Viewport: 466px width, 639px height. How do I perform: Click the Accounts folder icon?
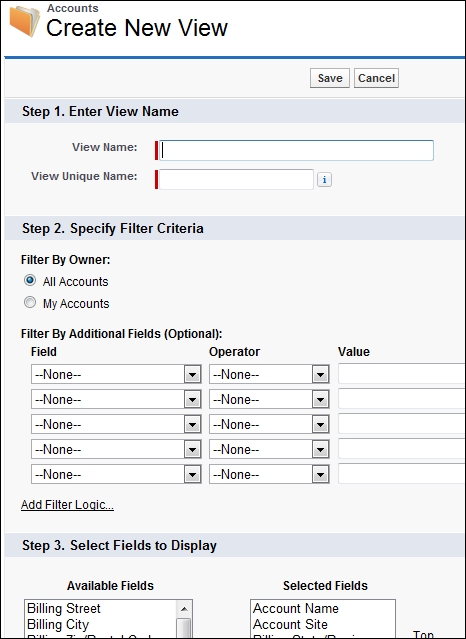(24, 21)
